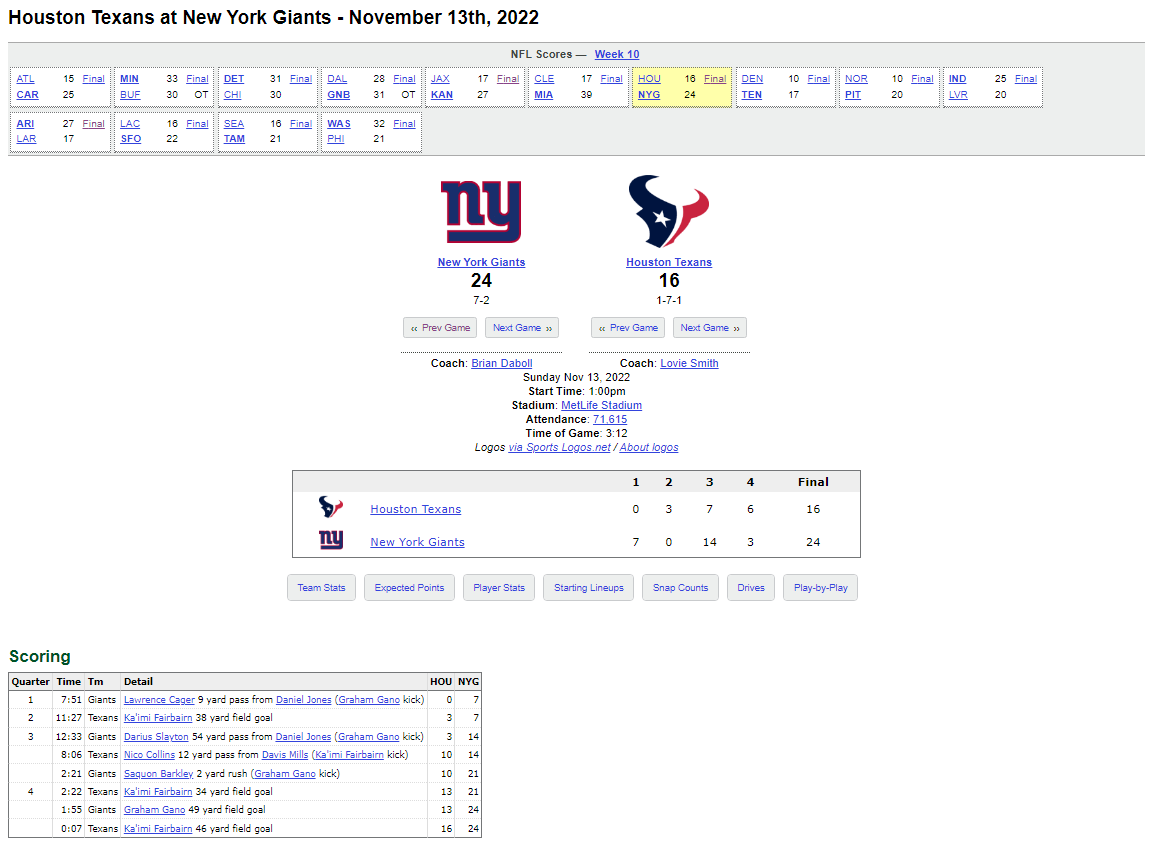Image resolution: width=1155 pixels, height=849 pixels.
Task: Open the MIN team link in scores
Action: [129, 79]
